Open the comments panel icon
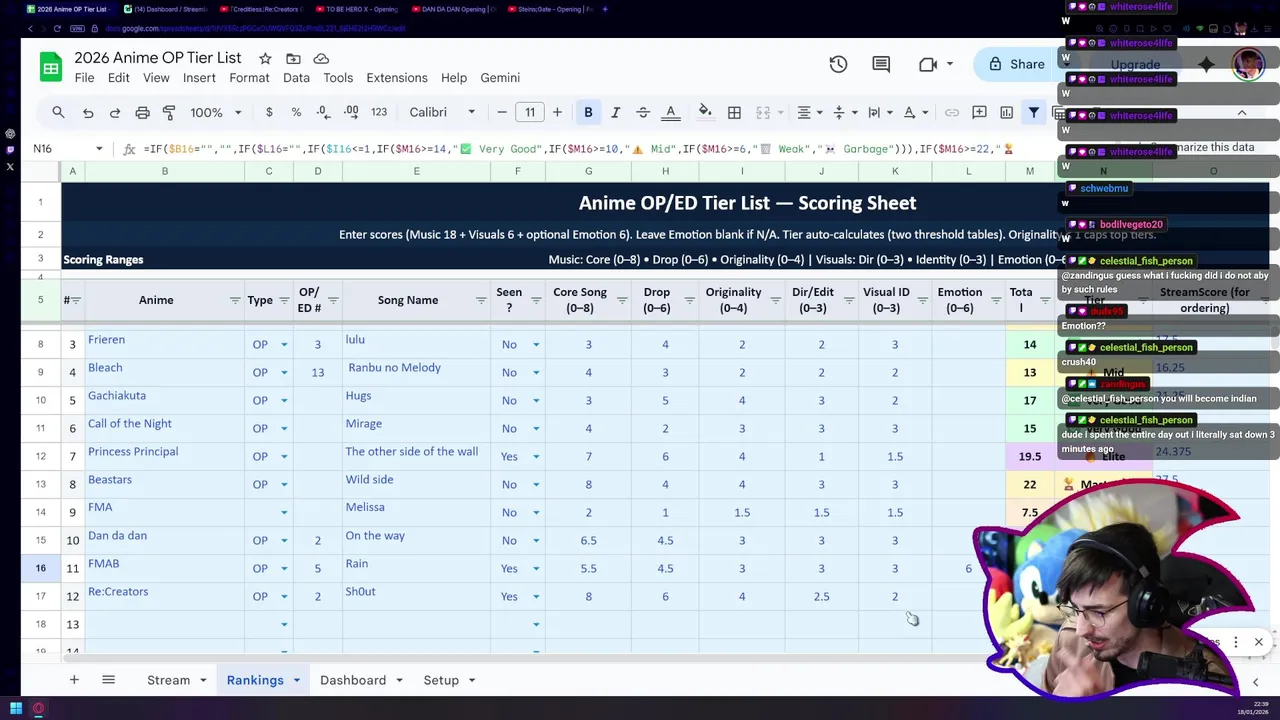The width and height of the screenshot is (1280, 720). [881, 64]
